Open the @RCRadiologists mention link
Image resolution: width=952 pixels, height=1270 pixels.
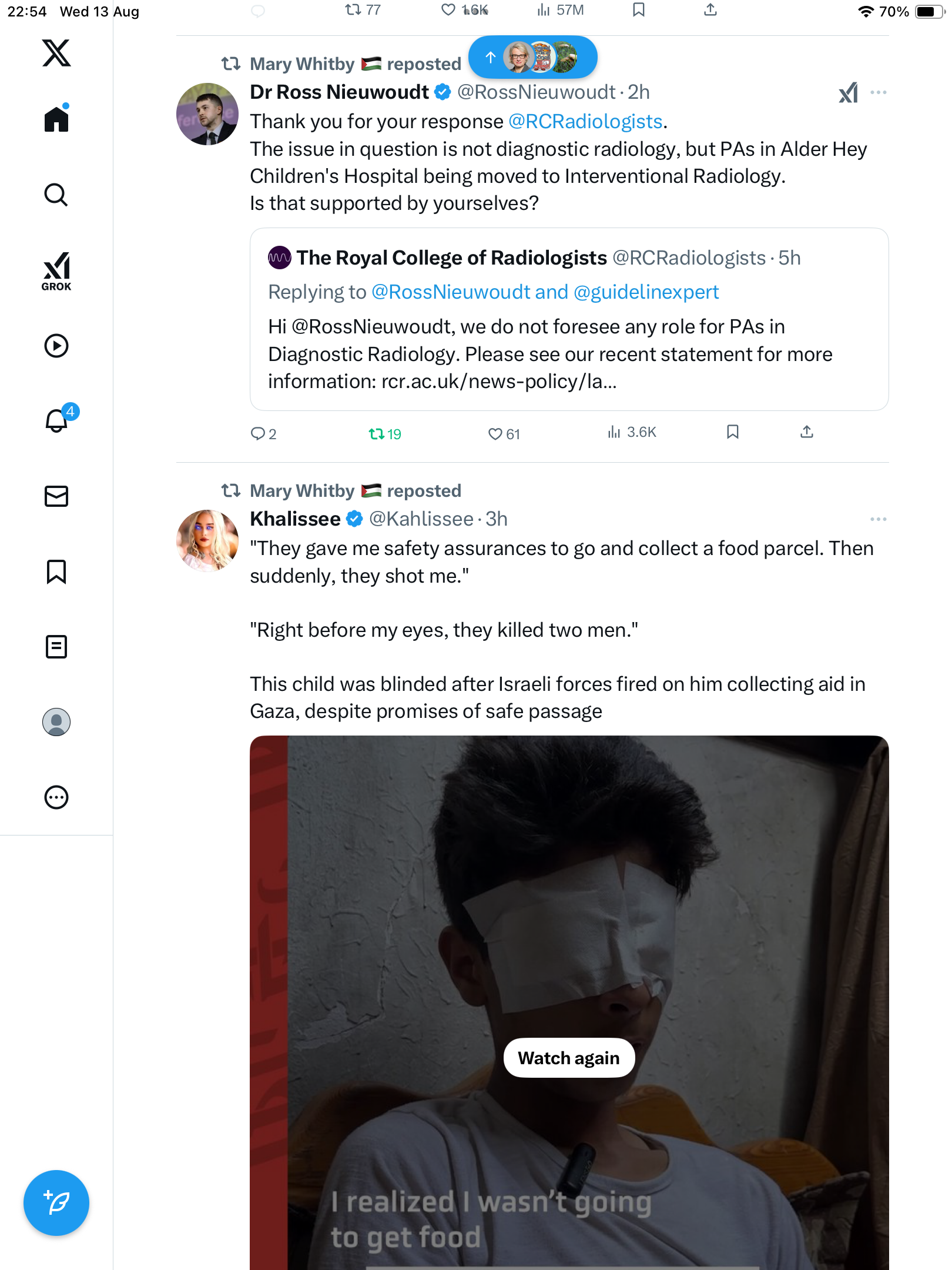coord(585,121)
